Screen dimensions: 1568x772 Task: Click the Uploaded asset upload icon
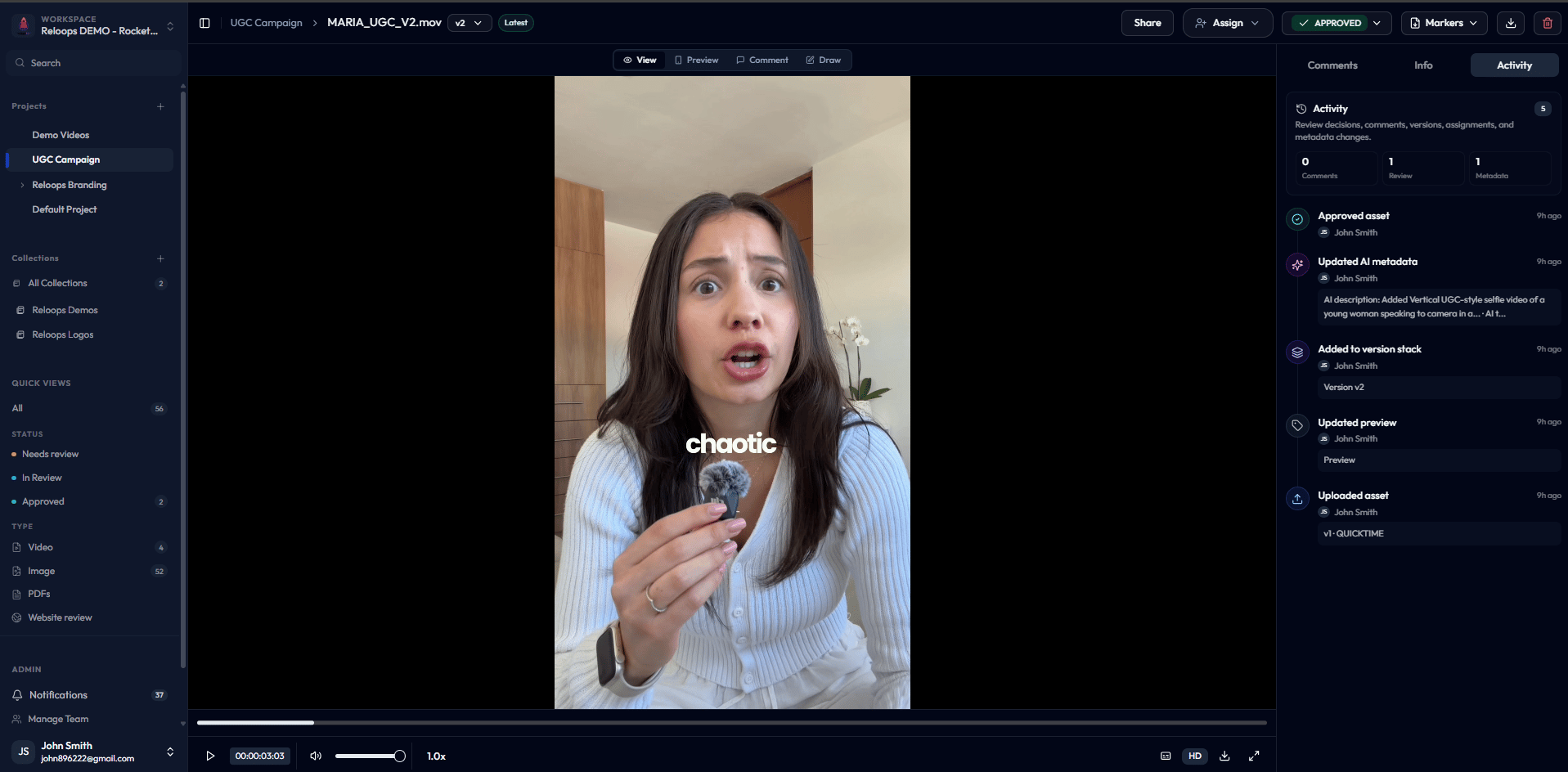(1297, 499)
